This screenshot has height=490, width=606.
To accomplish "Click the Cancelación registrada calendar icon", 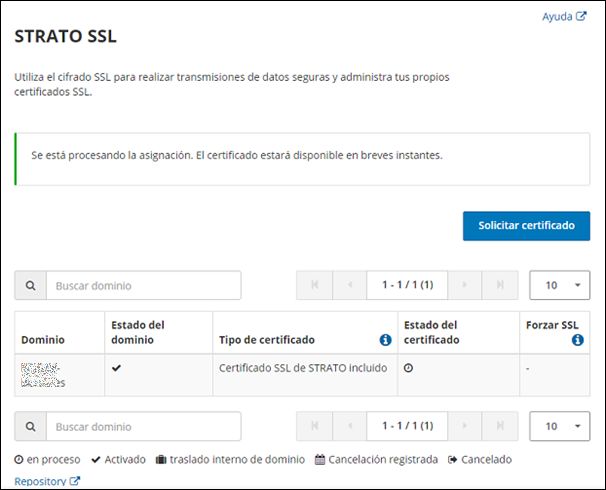I will click(320, 459).
